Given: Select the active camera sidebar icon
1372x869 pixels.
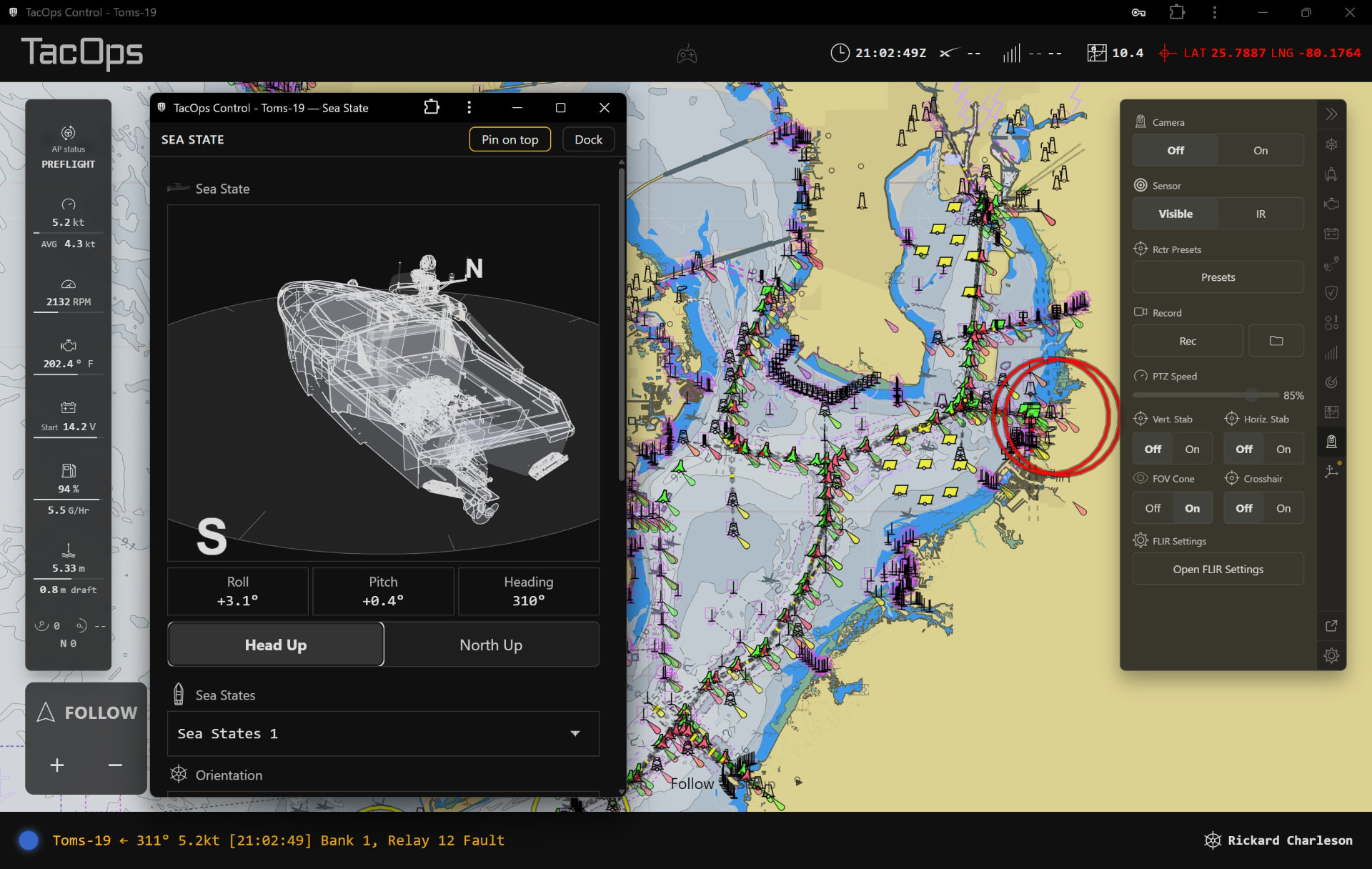Looking at the screenshot, I should pos(1331,442).
